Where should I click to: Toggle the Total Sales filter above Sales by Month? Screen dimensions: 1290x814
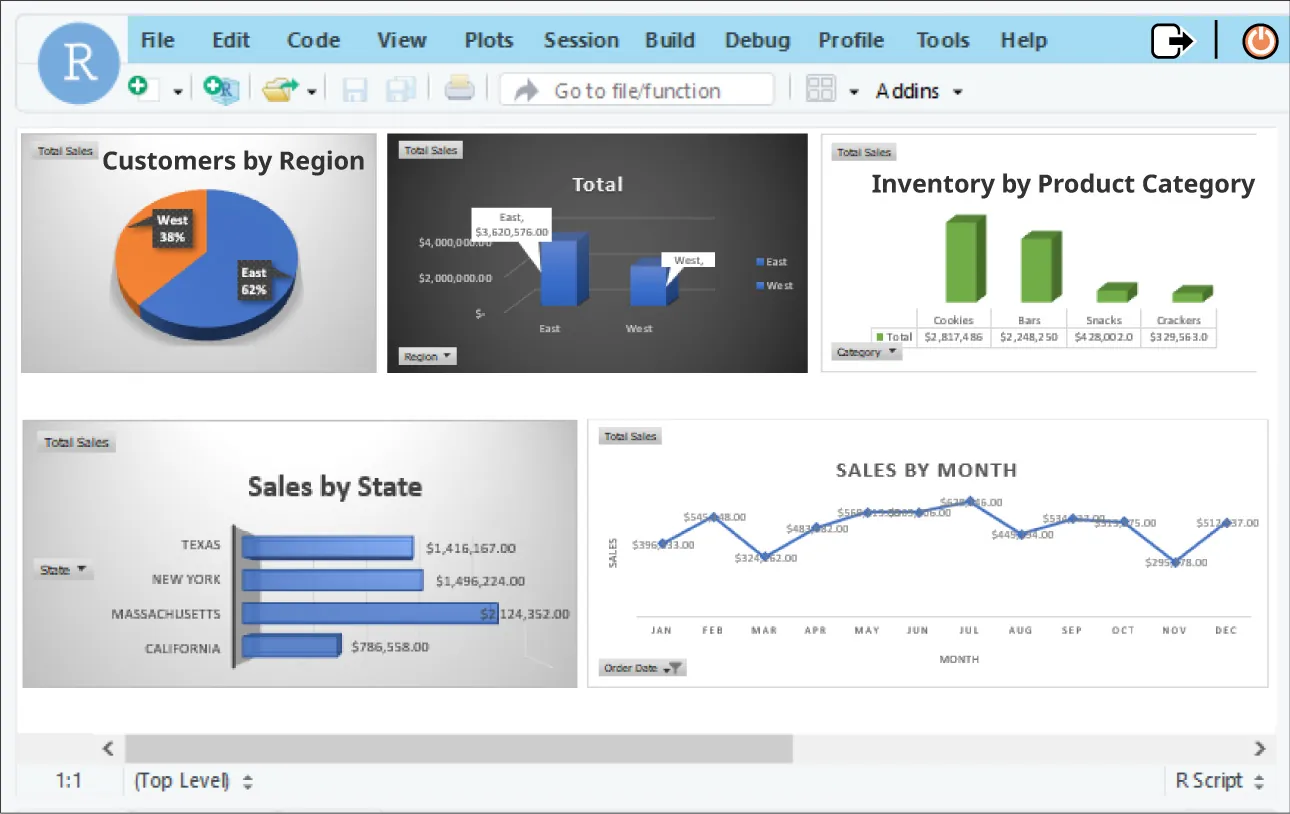coord(630,435)
